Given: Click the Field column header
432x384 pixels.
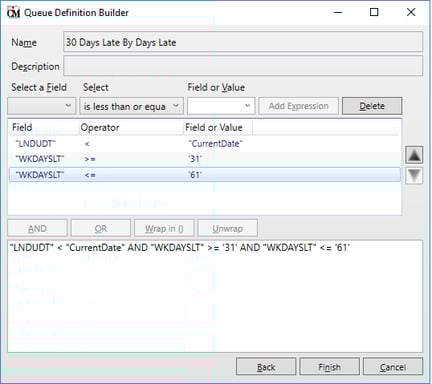Looking at the screenshot, I should 44,127.
